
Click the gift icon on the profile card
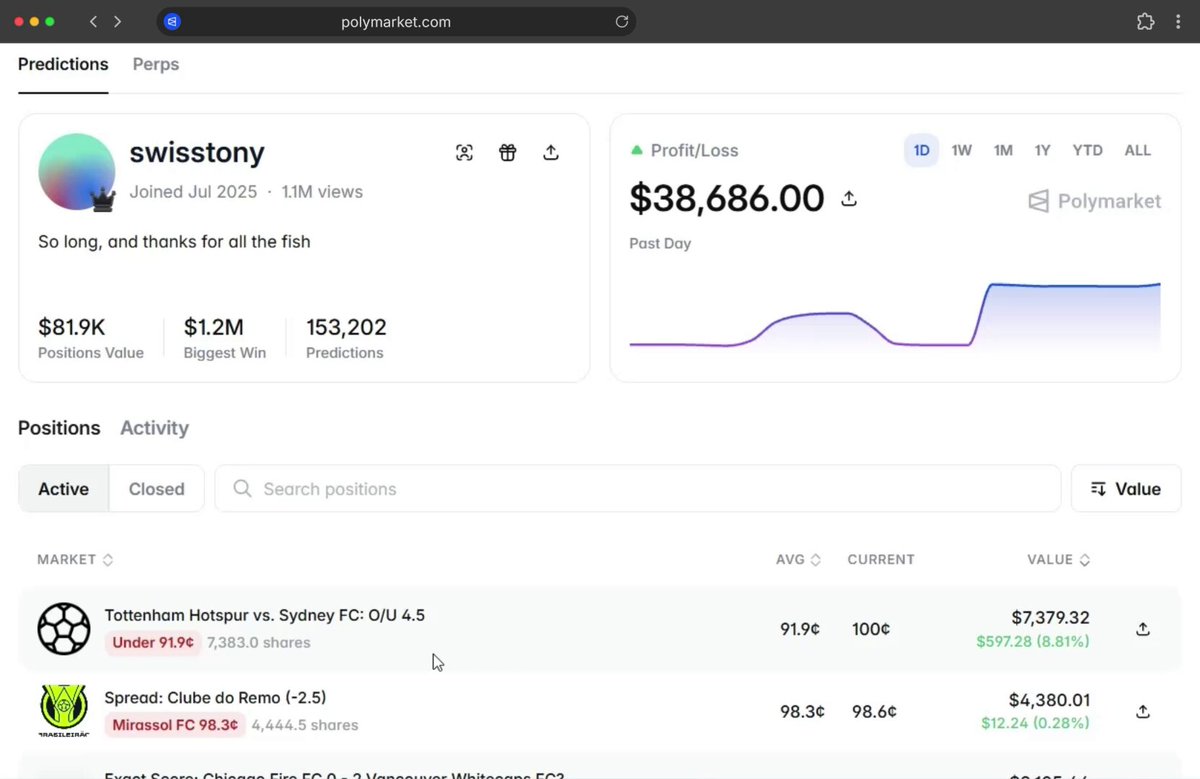pos(508,152)
